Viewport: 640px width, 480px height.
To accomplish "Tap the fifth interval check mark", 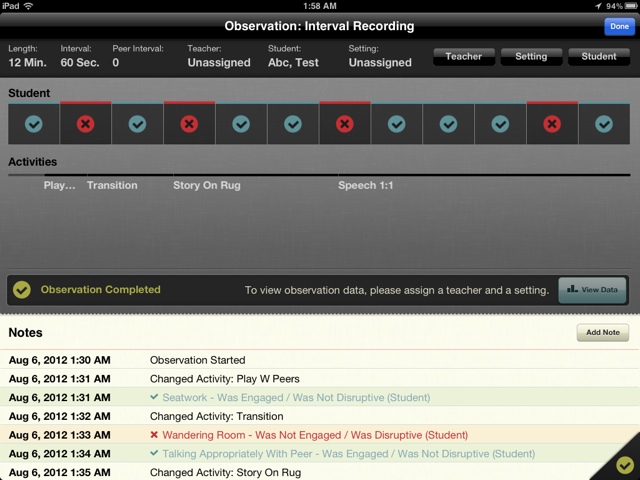I will (241, 124).
